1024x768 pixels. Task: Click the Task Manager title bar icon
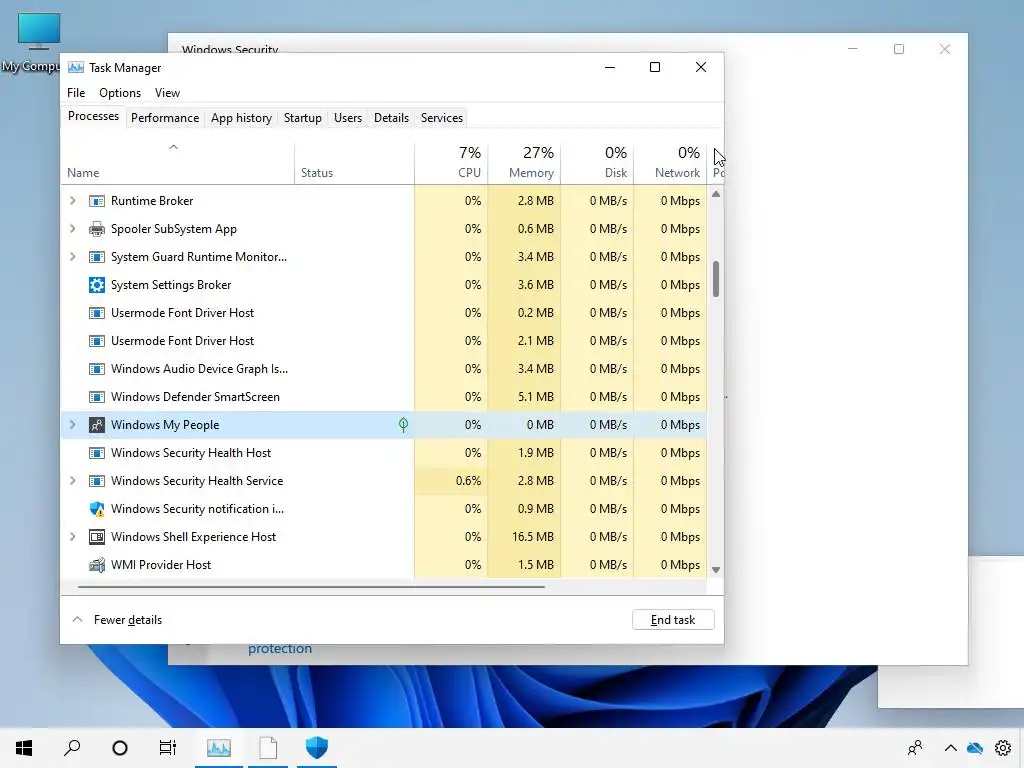(76, 67)
